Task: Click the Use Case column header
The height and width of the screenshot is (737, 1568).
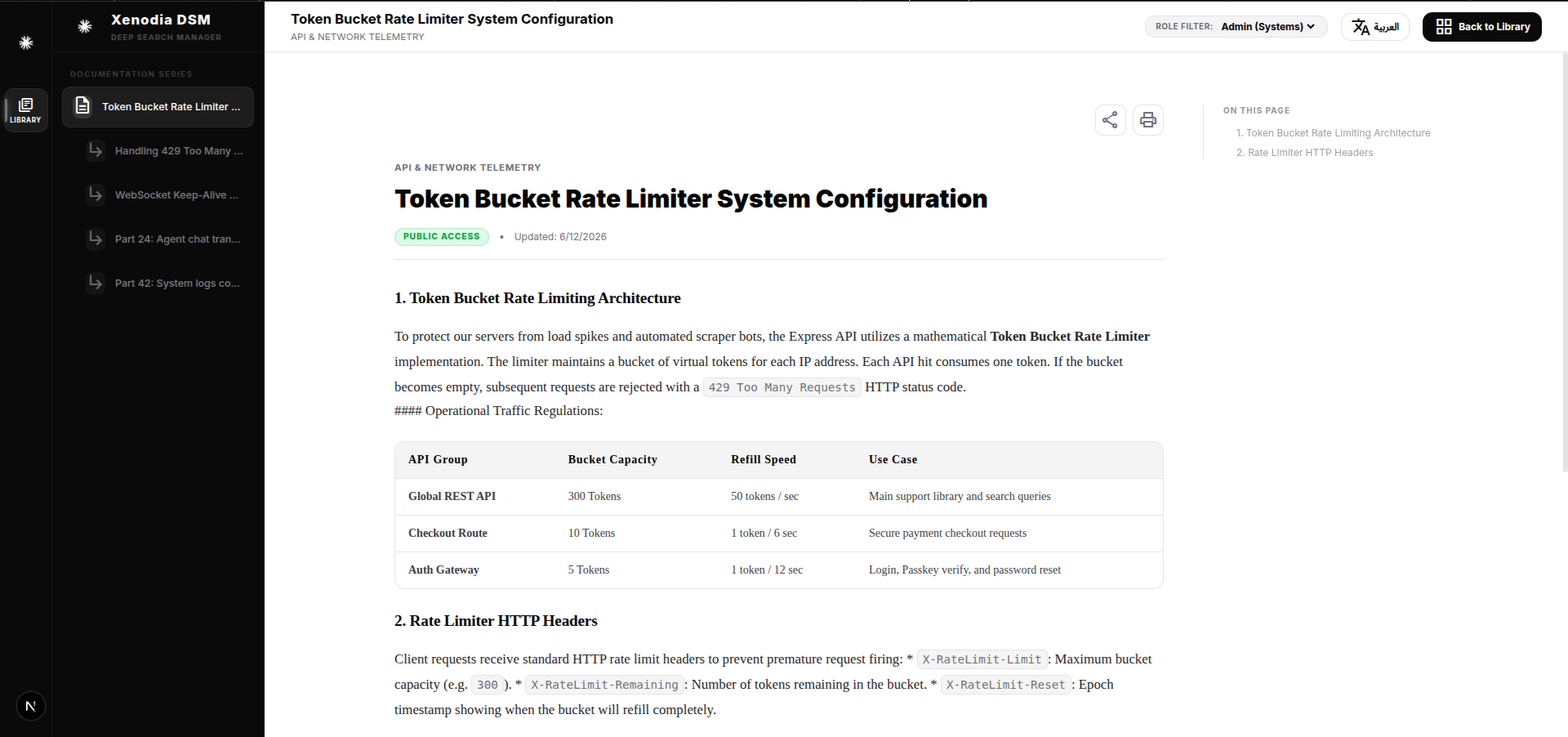Action: [x=893, y=460]
